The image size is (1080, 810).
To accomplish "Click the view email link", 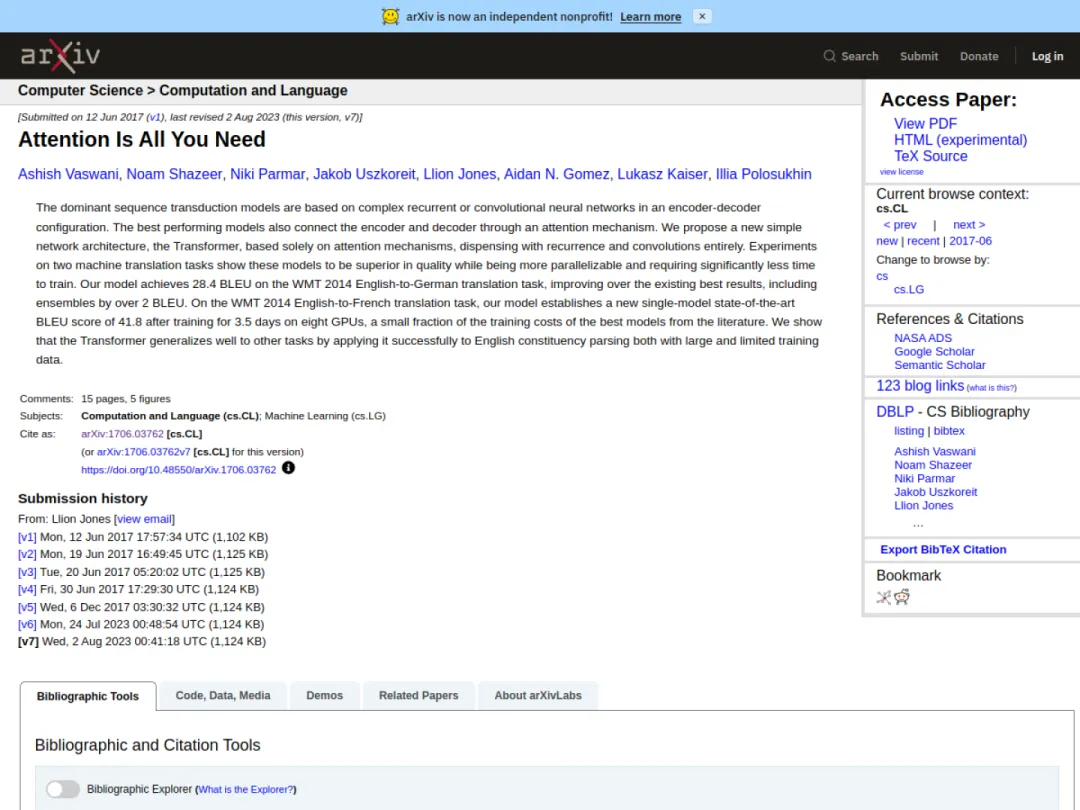I will (x=144, y=519).
